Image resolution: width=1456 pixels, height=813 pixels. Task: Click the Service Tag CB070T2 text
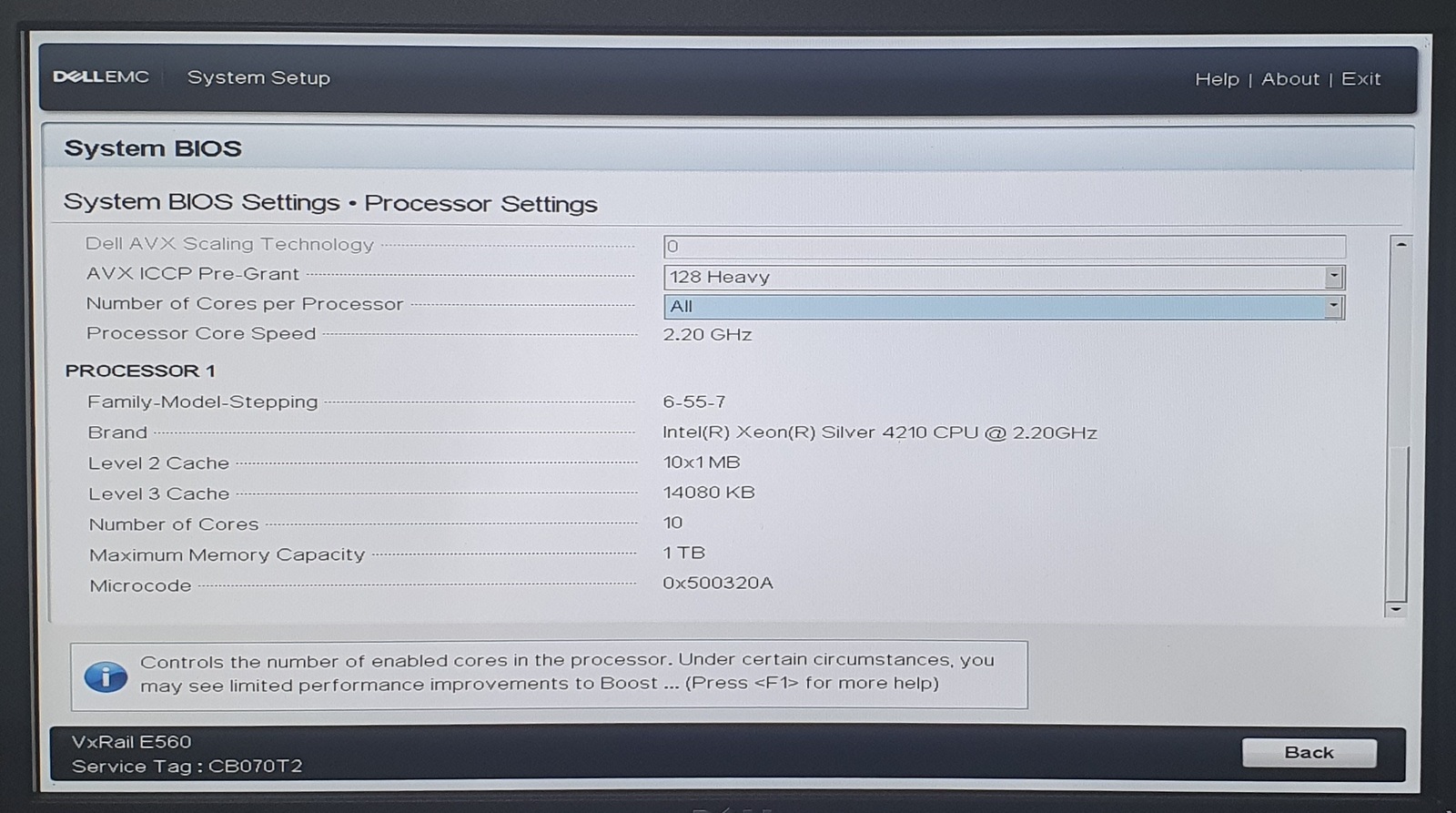pos(187,767)
